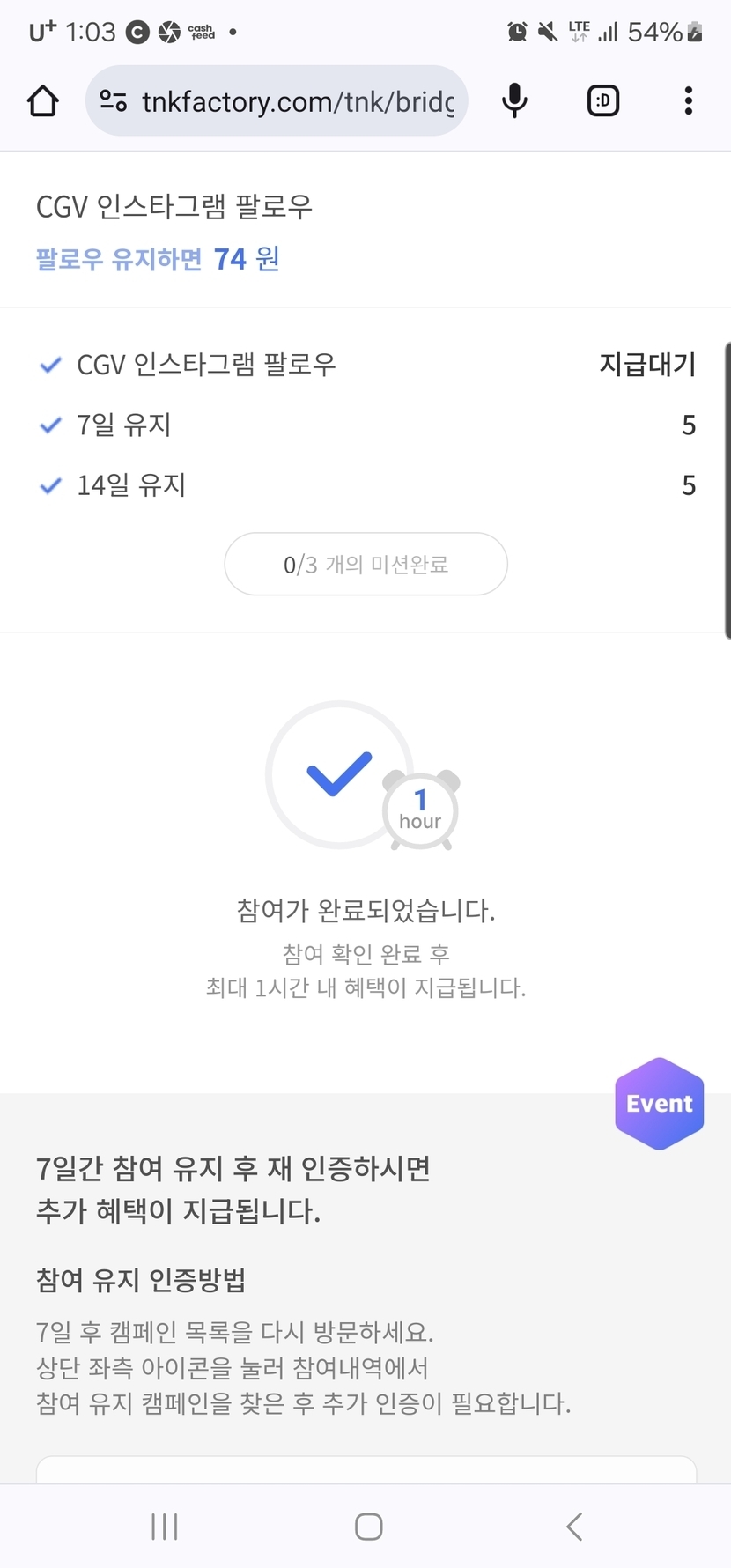The image size is (731, 1568).
Task: Tap checkmark beside CGV 인스타그램 팔로우
Action: click(x=51, y=365)
